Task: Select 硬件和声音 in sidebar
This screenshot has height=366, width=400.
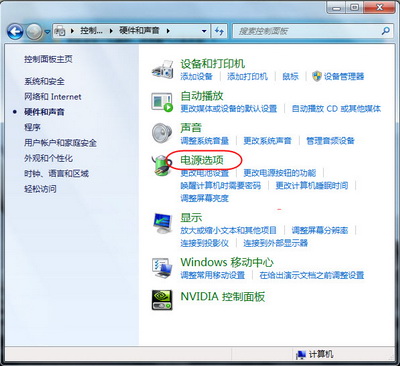Action: (x=44, y=112)
